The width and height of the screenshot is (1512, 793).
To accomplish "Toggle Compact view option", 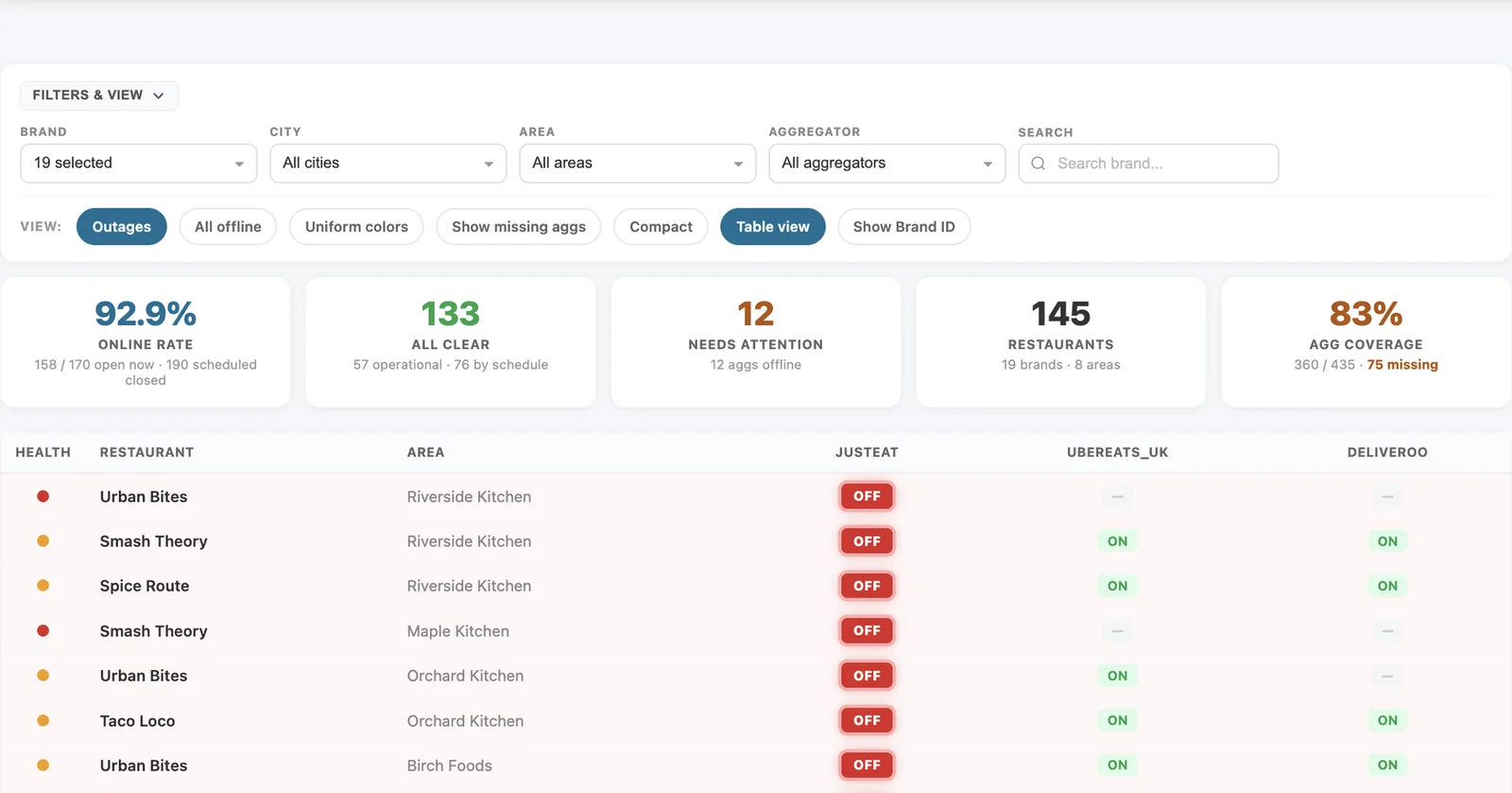I will click(661, 227).
